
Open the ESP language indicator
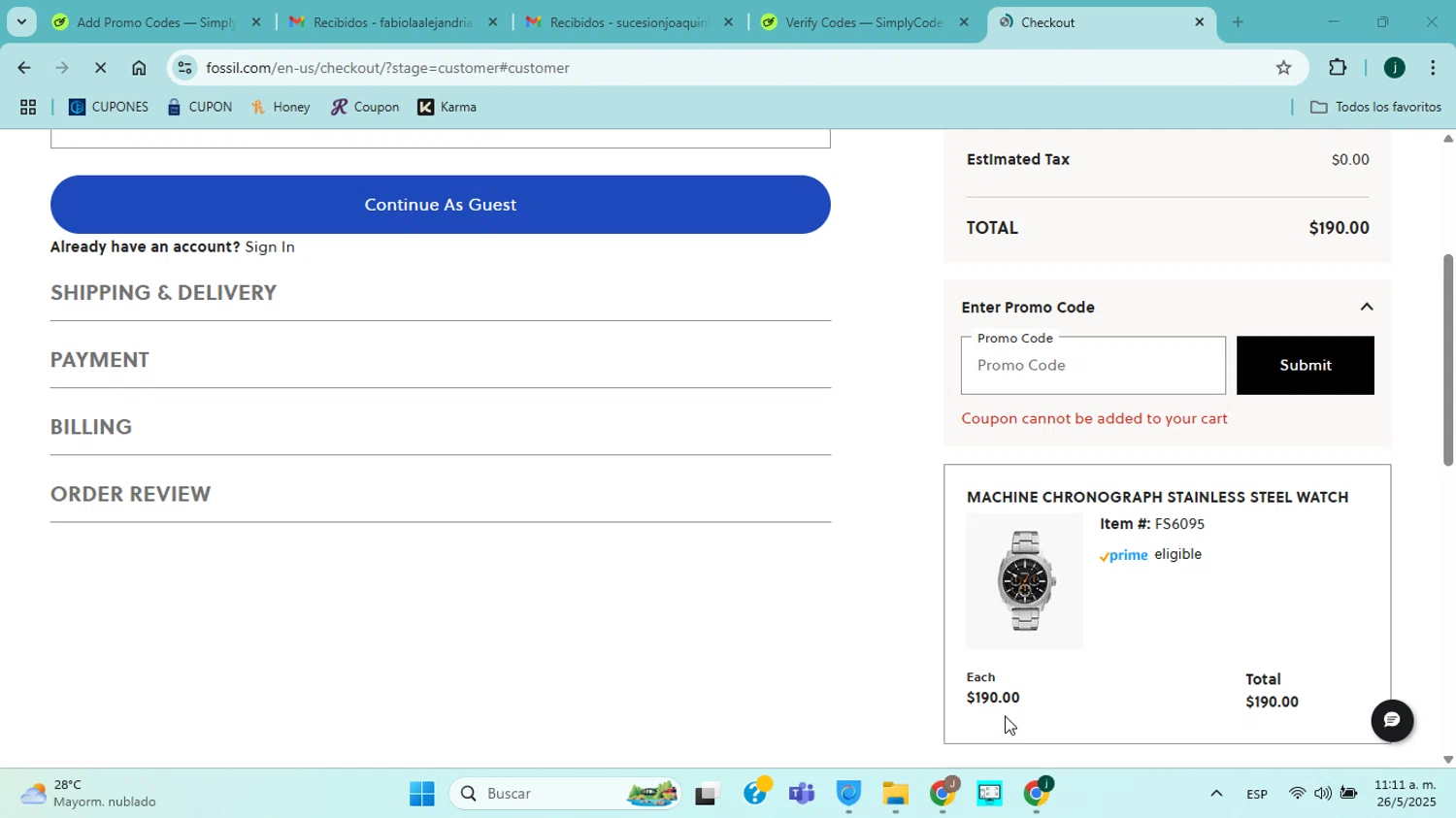pyautogui.click(x=1257, y=794)
